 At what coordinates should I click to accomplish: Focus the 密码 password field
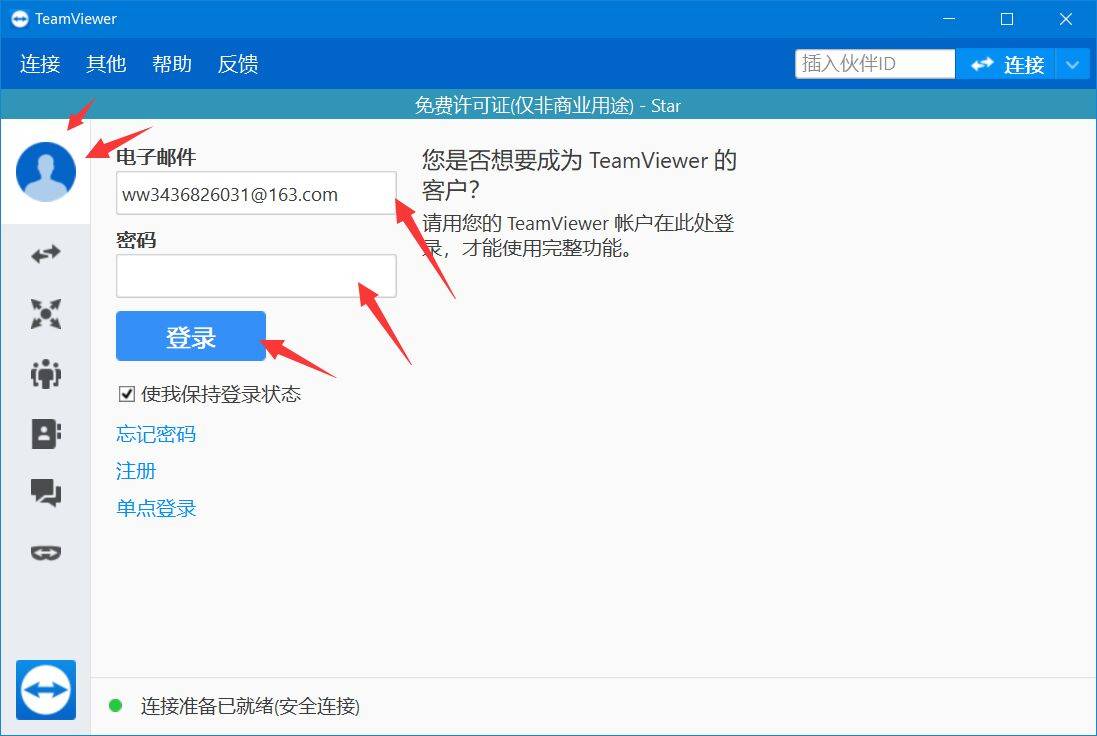click(256, 276)
